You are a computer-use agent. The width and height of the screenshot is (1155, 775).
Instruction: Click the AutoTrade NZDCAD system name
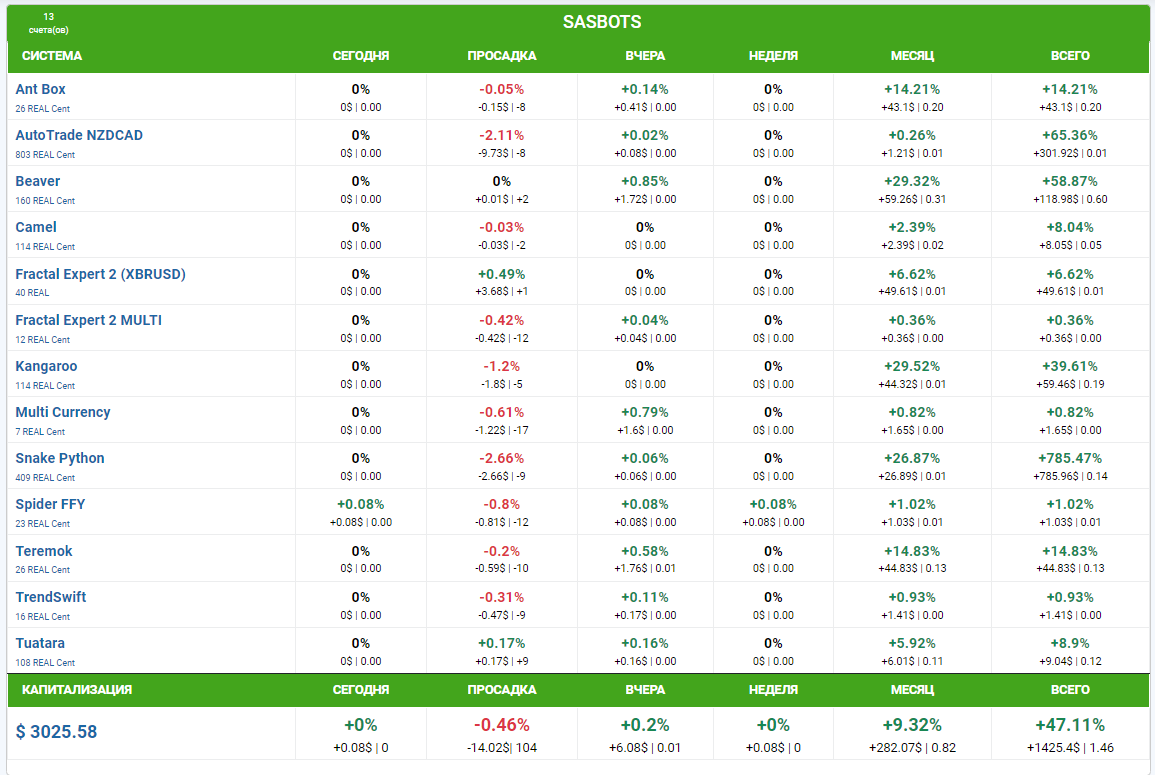pyautogui.click(x=79, y=135)
